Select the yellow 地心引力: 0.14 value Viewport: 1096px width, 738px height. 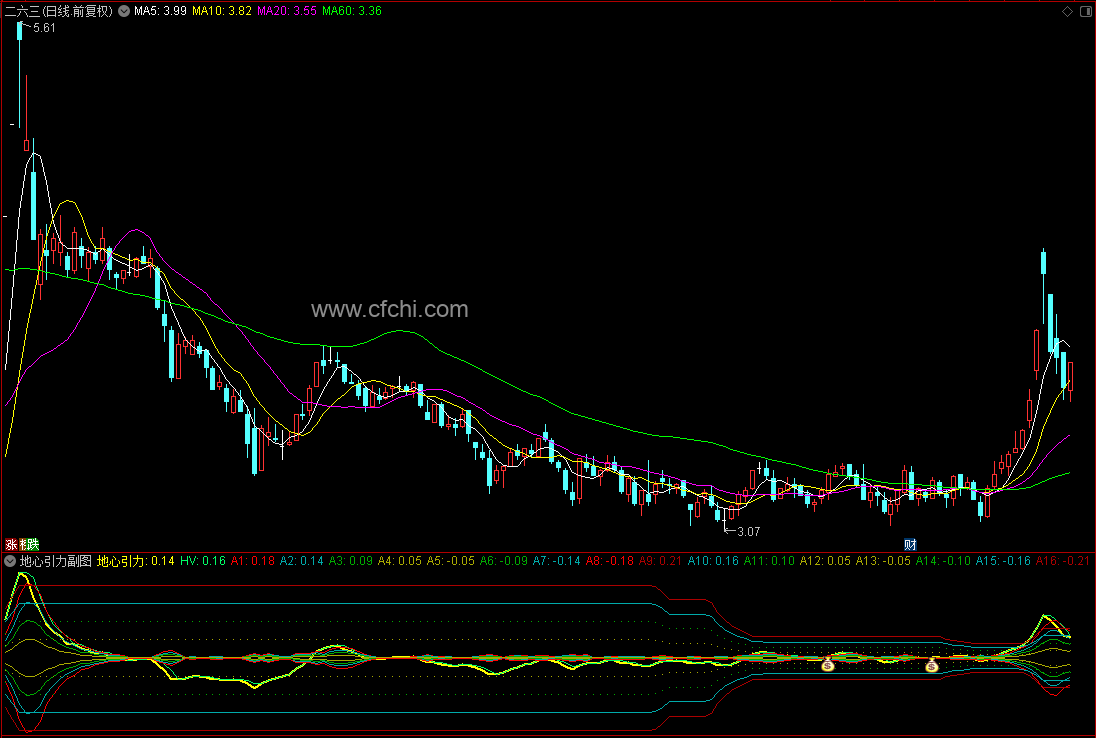pos(136,561)
